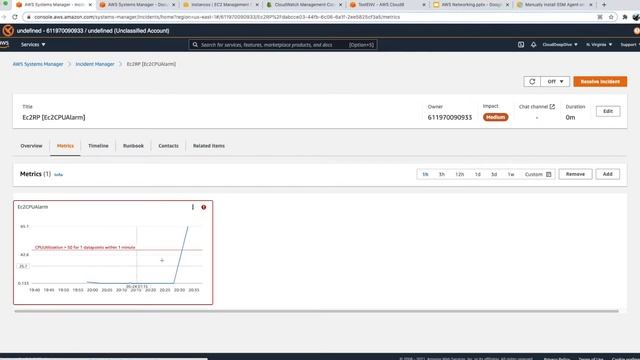
Task: Close the first AWS Systems Manager tab
Action: pos(90,5)
